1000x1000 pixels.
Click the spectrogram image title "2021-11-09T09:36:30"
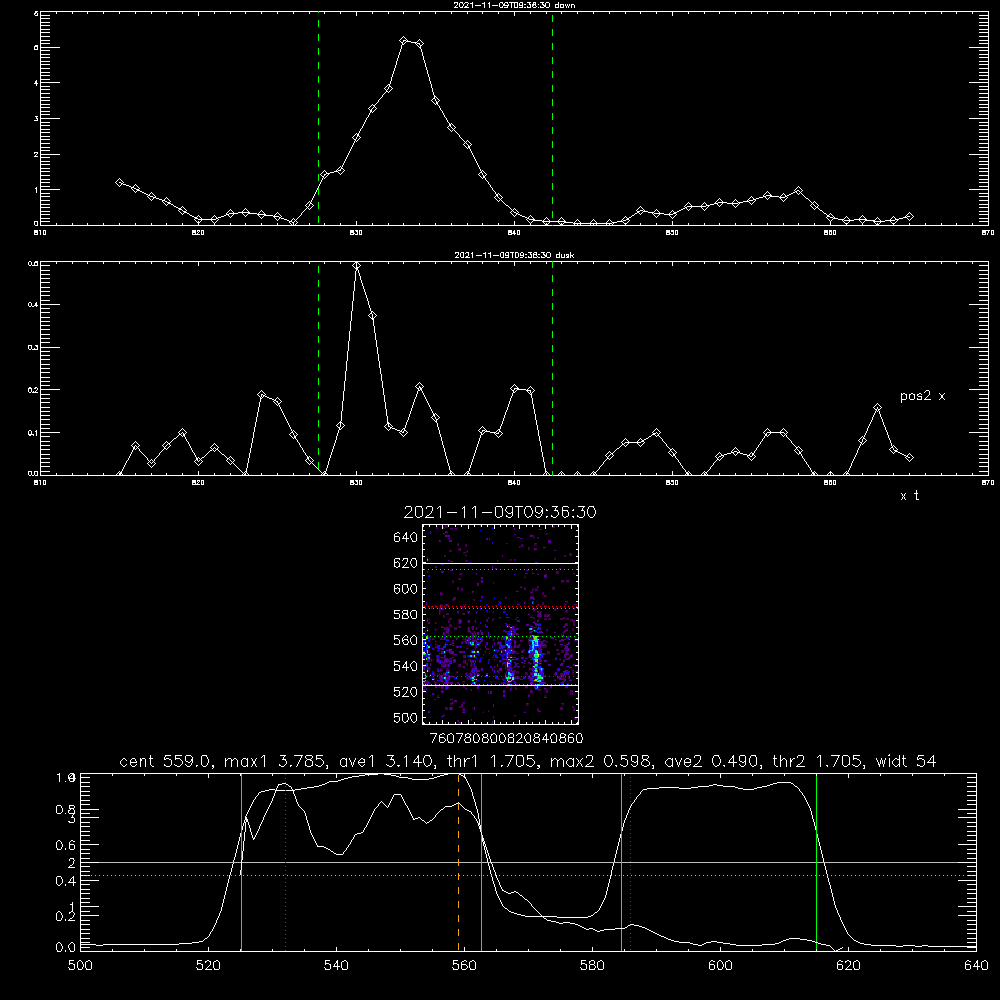coord(500,512)
